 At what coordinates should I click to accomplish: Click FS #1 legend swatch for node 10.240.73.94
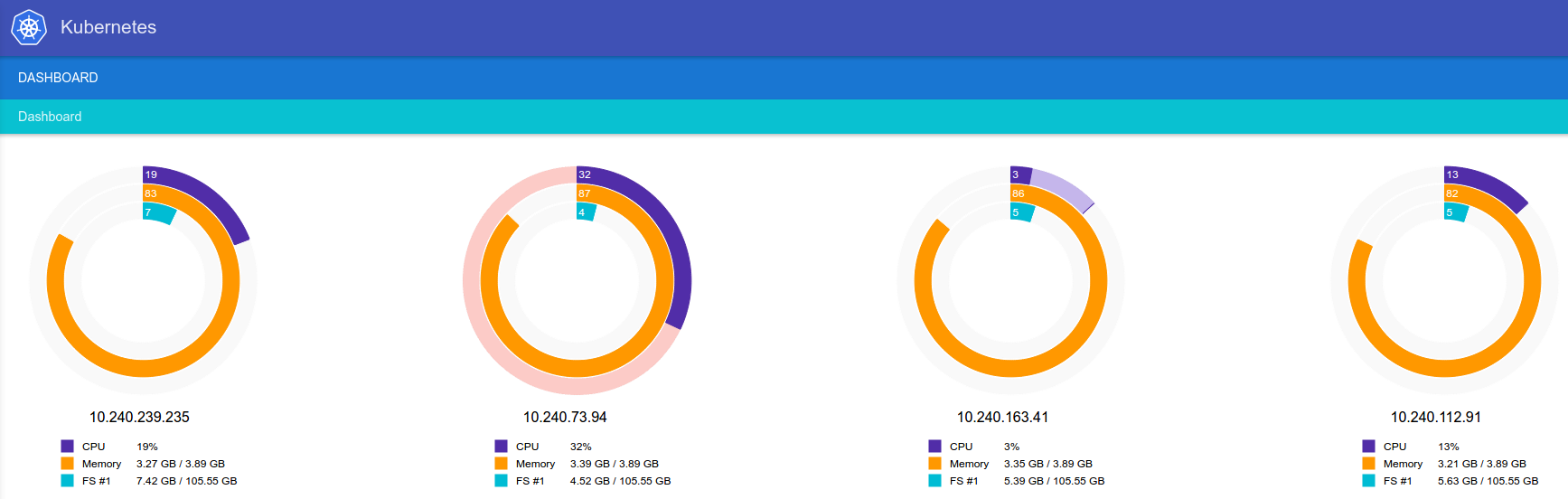[x=501, y=481]
